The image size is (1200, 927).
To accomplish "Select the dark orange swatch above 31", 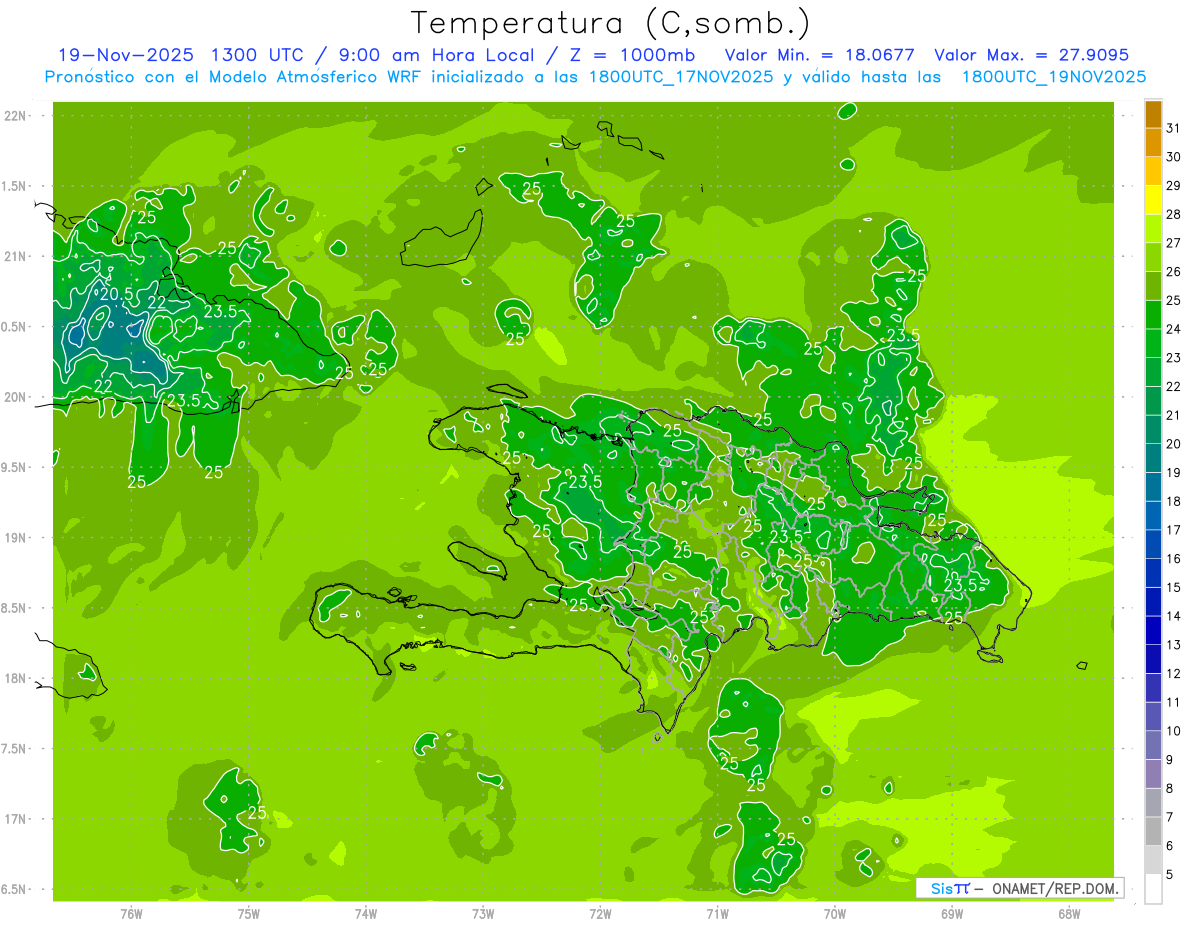I will click(x=1153, y=114).
